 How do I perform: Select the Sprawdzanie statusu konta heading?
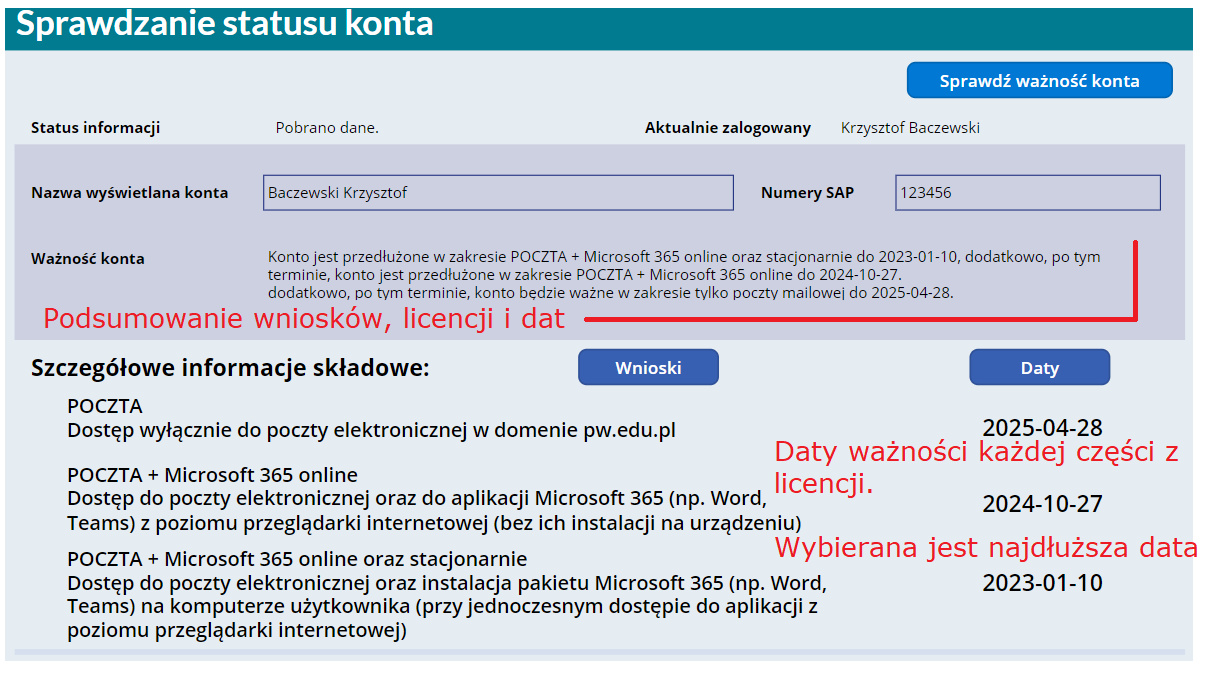[225, 24]
